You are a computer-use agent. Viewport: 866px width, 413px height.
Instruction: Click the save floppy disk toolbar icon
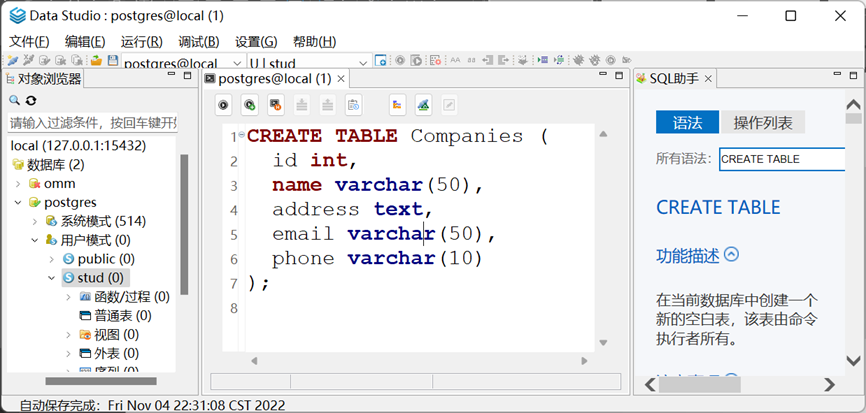click(112, 60)
